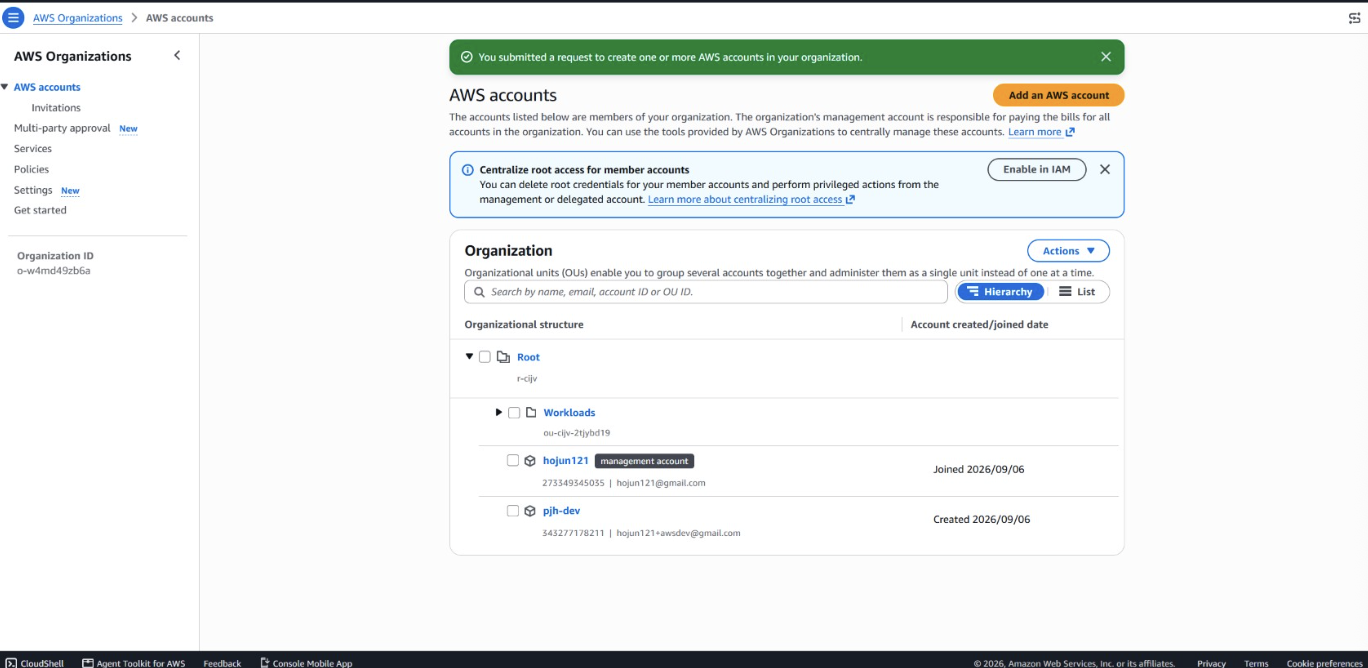The image size is (1368, 668).
Task: Collapse the AWS Organizations sidebar chevron
Action: pos(177,56)
